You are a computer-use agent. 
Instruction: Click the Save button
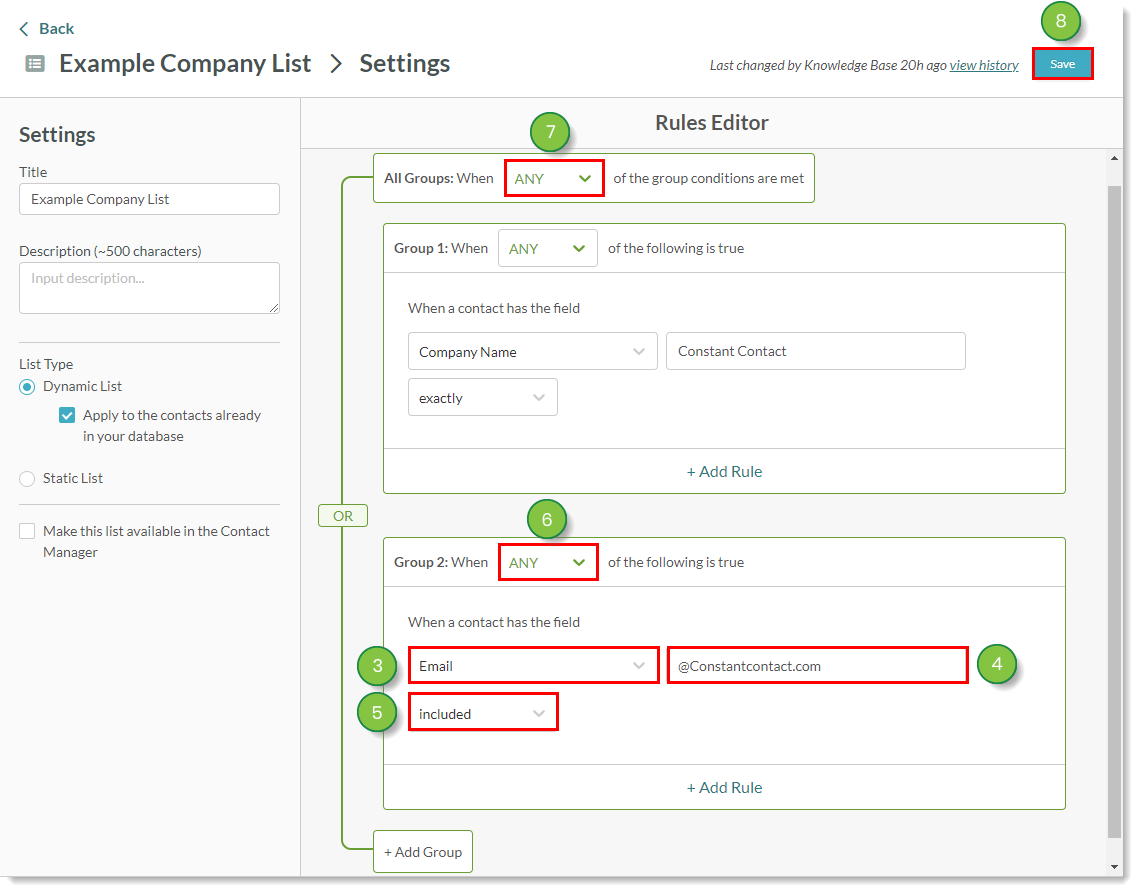(x=1062, y=64)
